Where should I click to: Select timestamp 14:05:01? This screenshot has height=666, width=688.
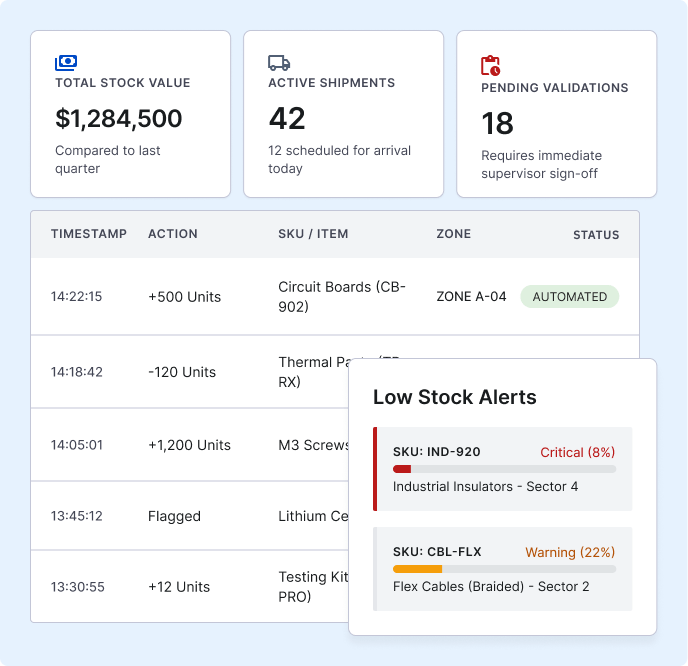click(x=76, y=445)
